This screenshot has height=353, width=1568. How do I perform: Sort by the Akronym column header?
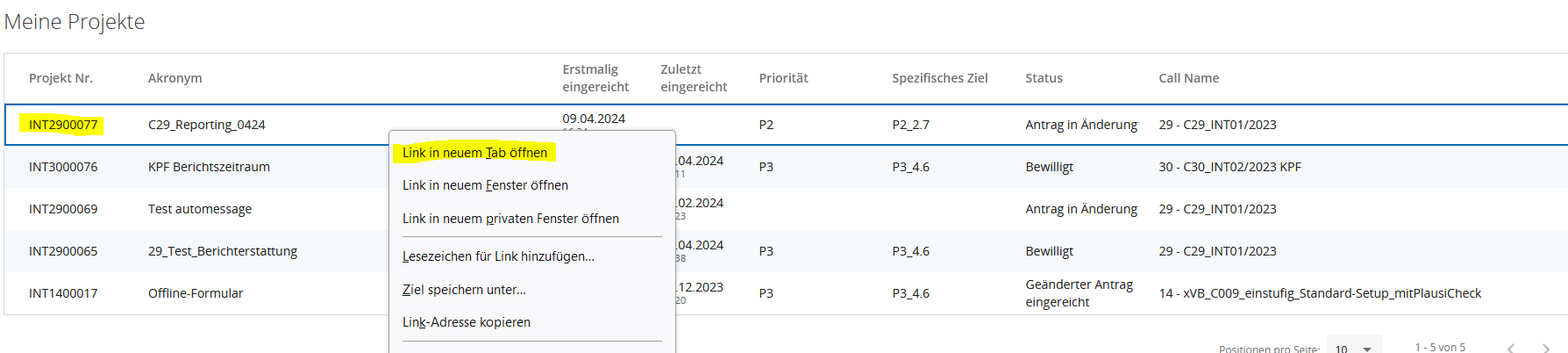[x=175, y=78]
